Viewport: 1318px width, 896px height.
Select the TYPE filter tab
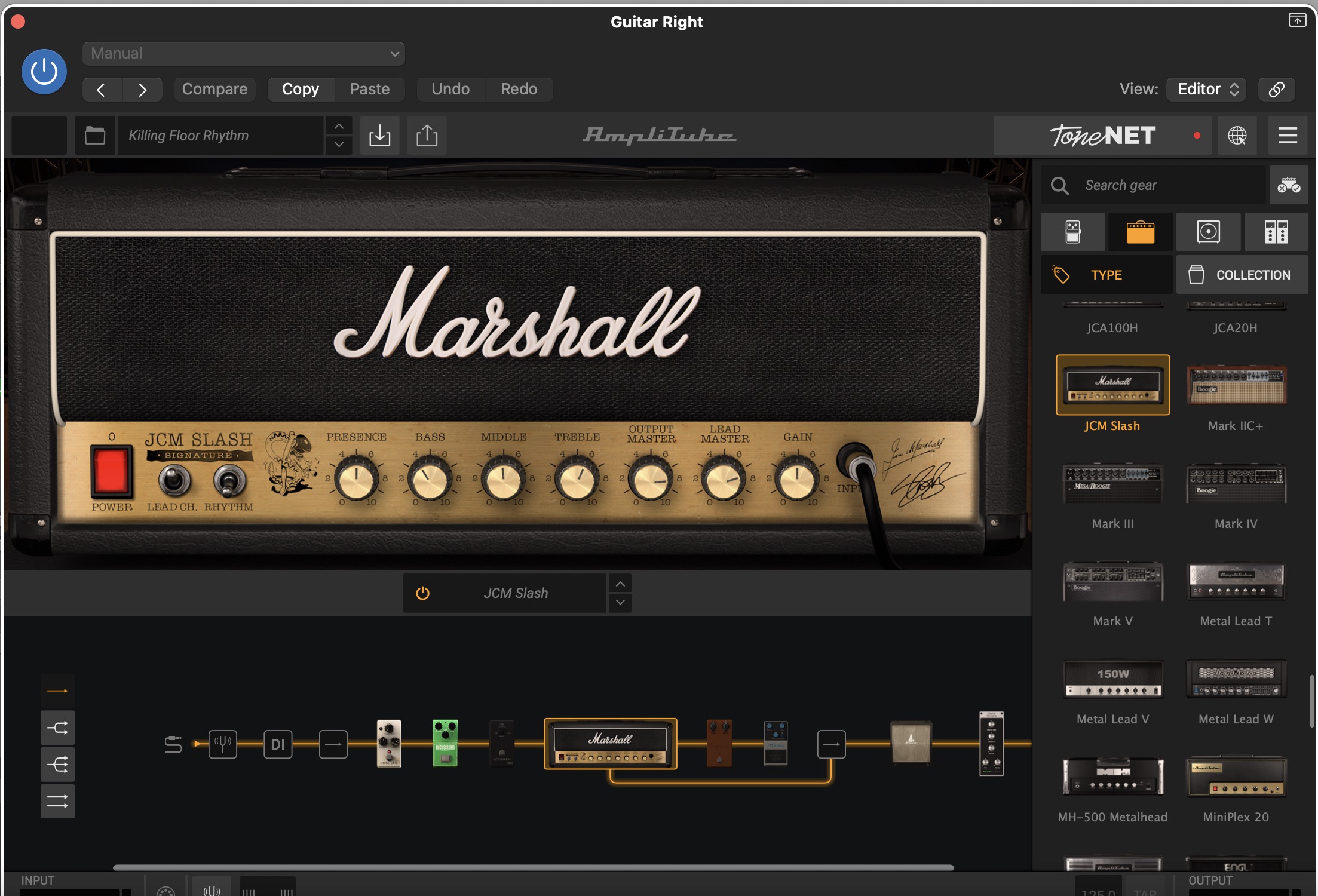point(1106,275)
